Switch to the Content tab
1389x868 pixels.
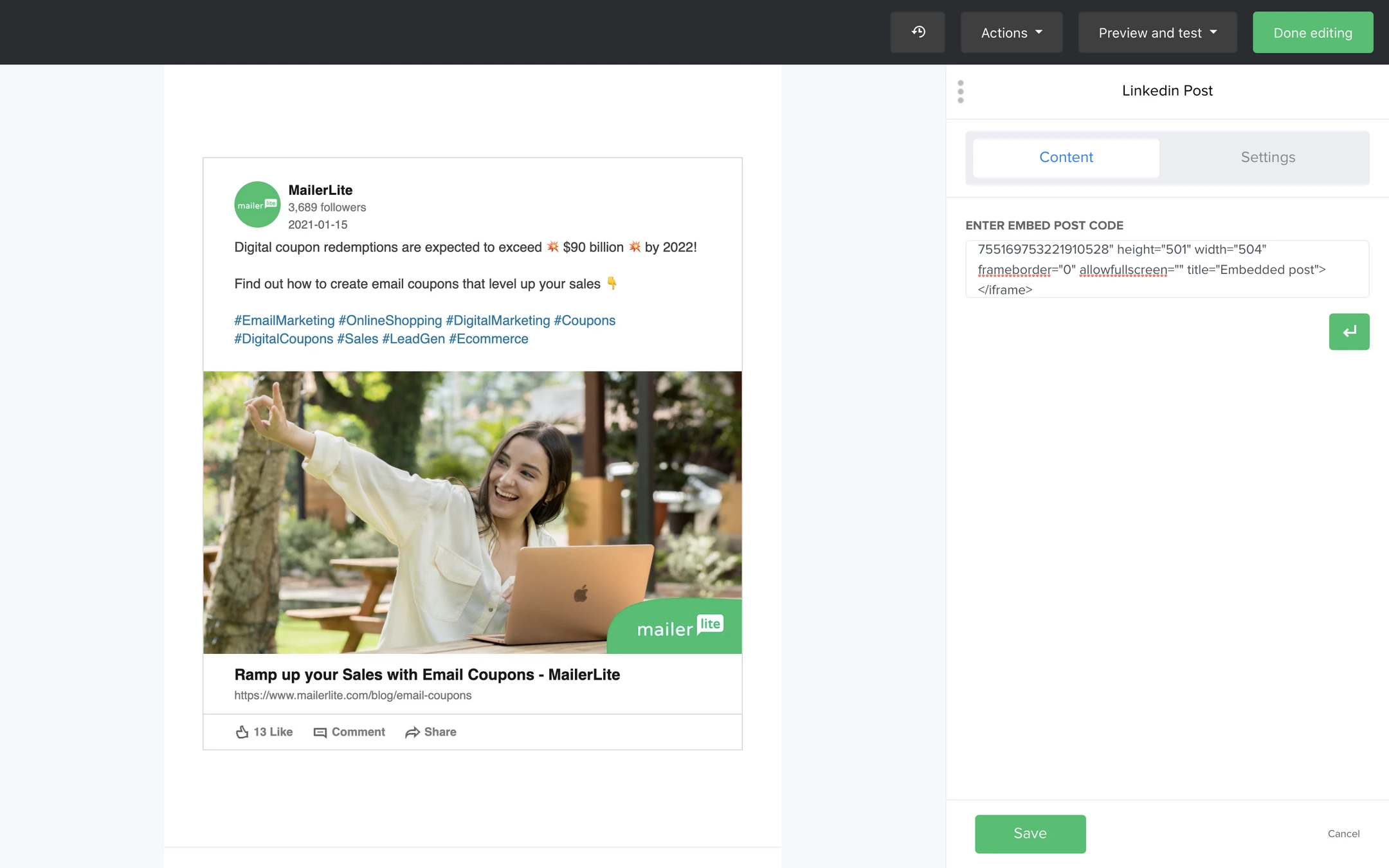coord(1066,156)
